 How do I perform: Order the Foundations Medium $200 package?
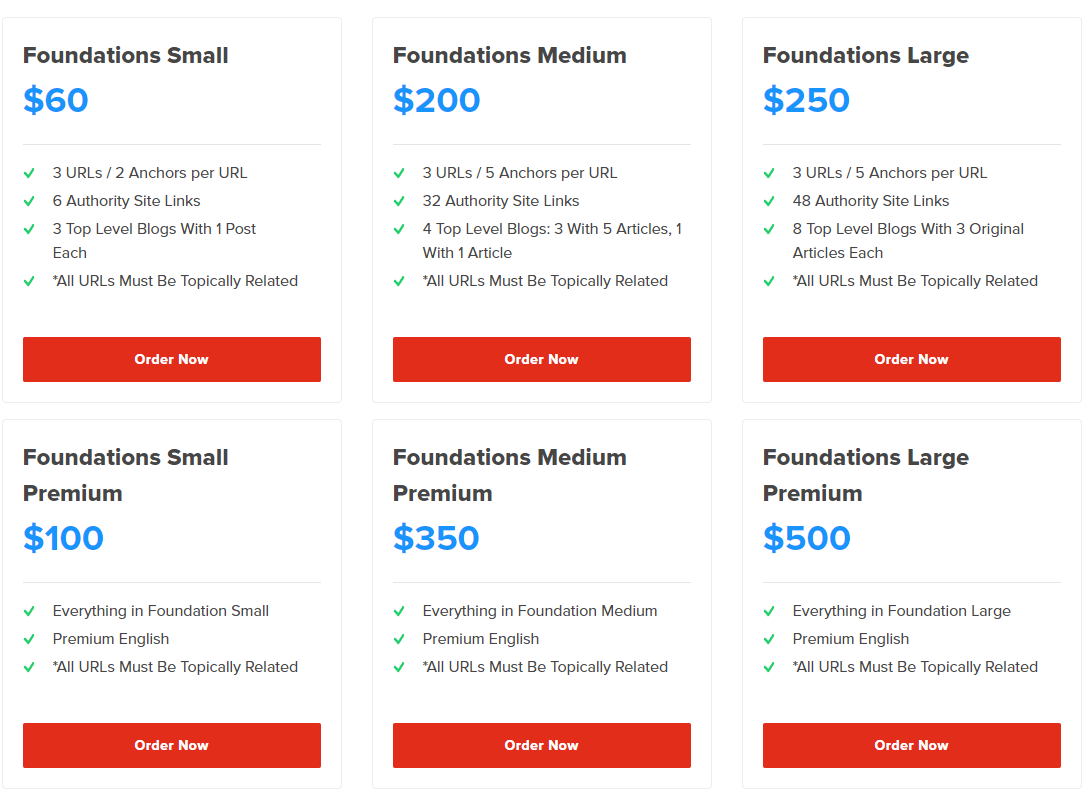coord(541,360)
